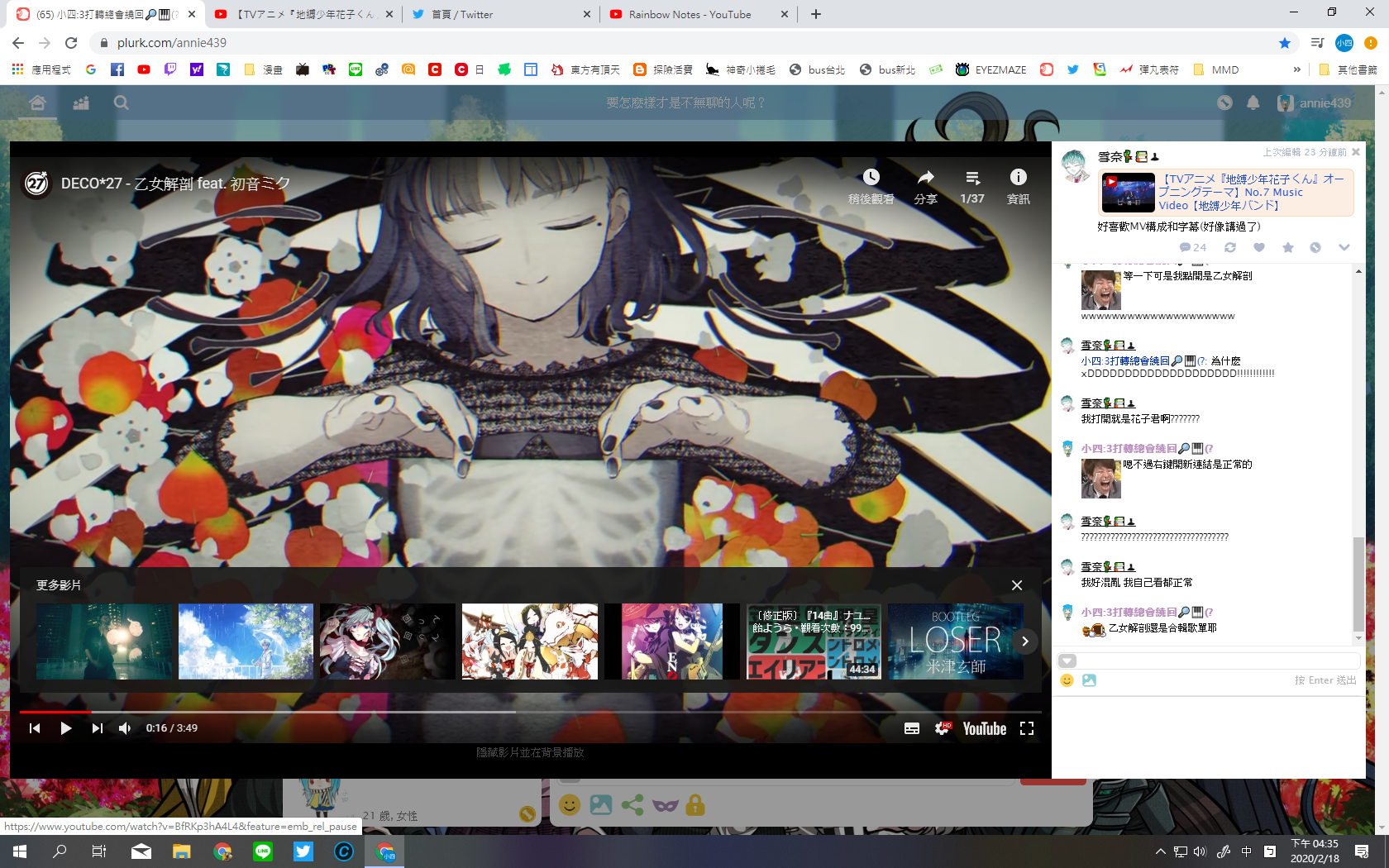Mute the video volume
1389x868 pixels.
[x=125, y=728]
